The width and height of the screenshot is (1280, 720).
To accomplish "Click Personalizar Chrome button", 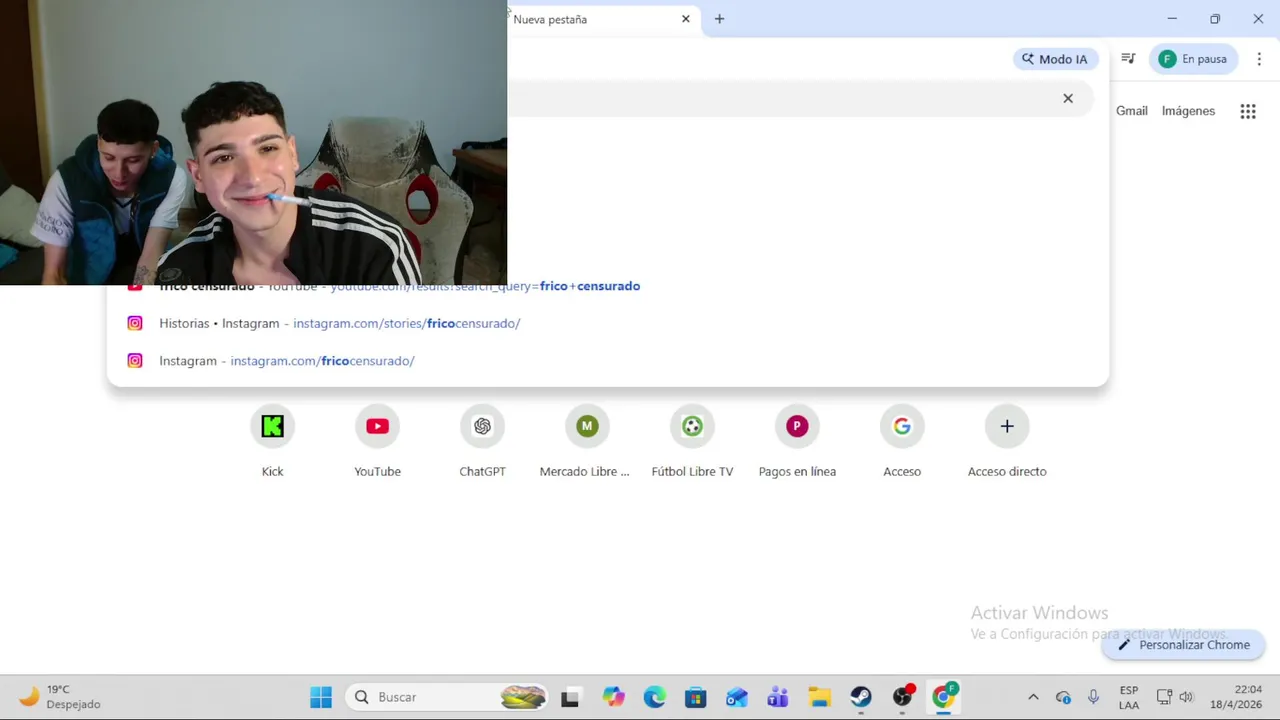I will 1184,645.
